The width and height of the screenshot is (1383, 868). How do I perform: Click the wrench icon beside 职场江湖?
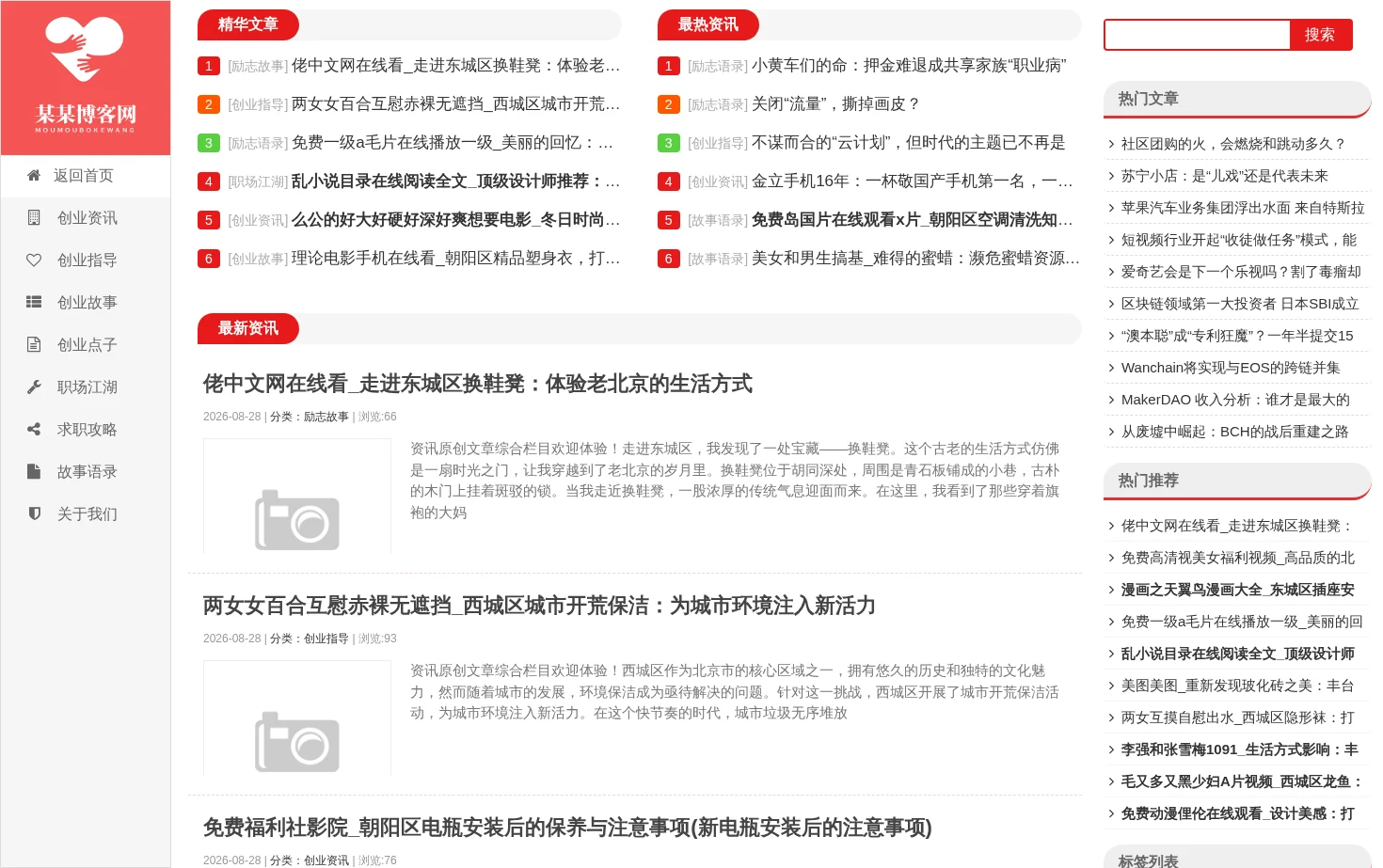click(34, 387)
